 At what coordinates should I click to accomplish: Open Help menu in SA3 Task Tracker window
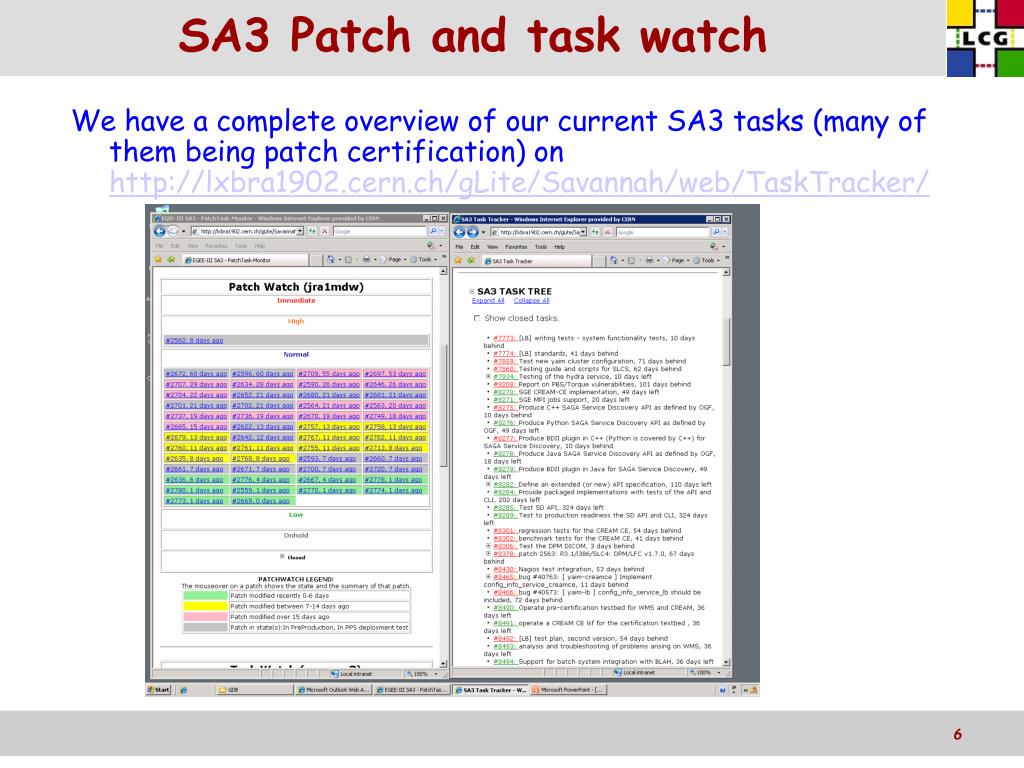coord(560,247)
